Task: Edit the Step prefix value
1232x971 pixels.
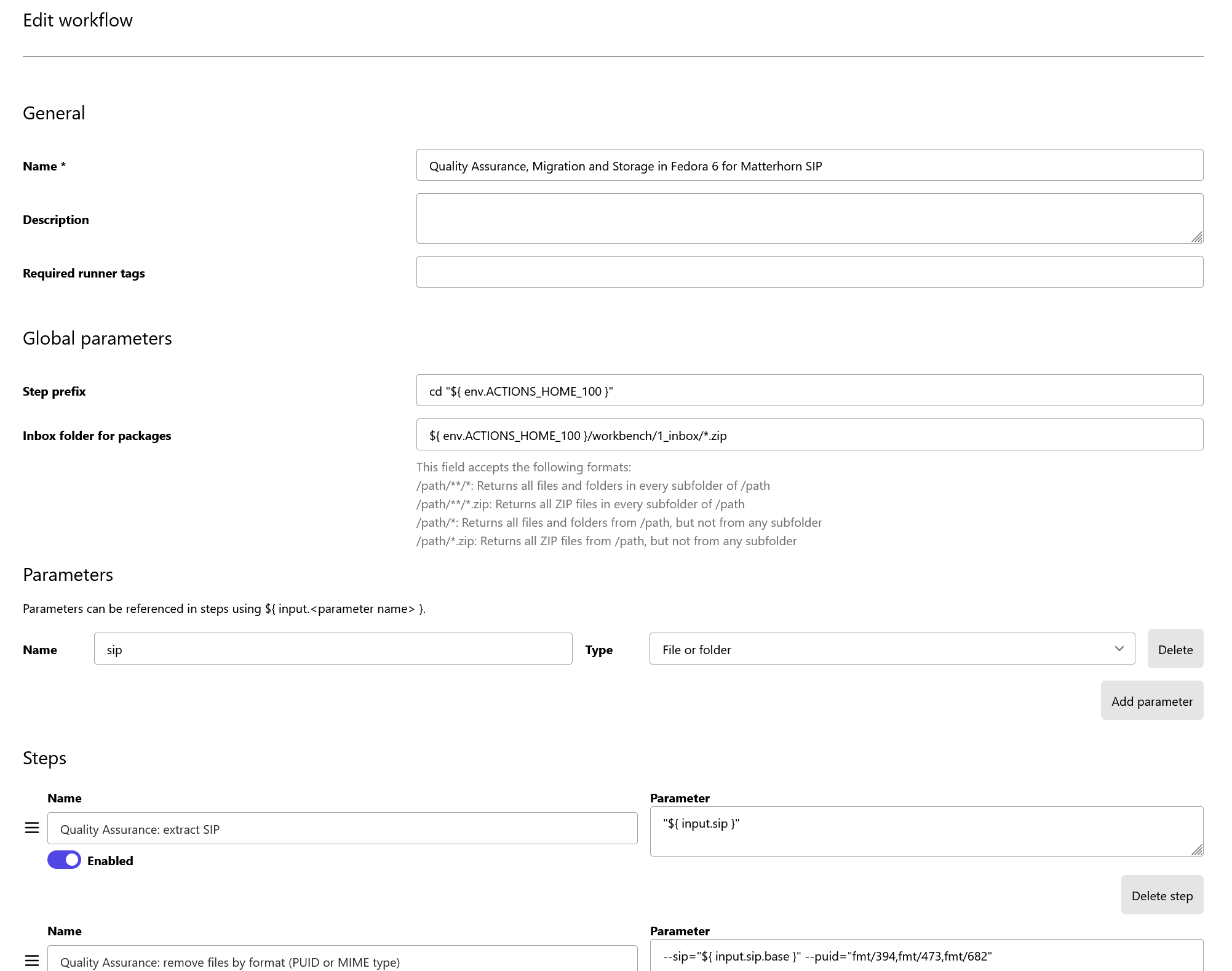Action: [x=809, y=390]
